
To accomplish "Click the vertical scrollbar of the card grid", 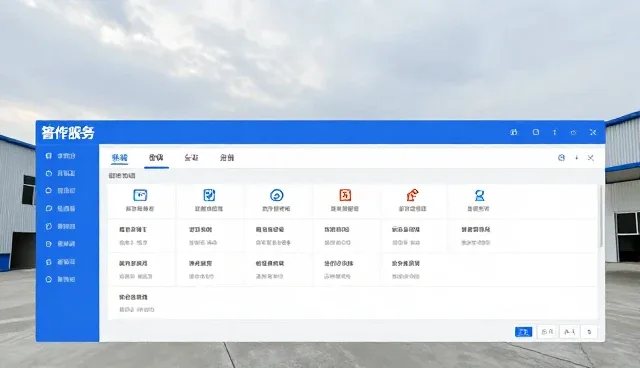I will tap(601, 216).
